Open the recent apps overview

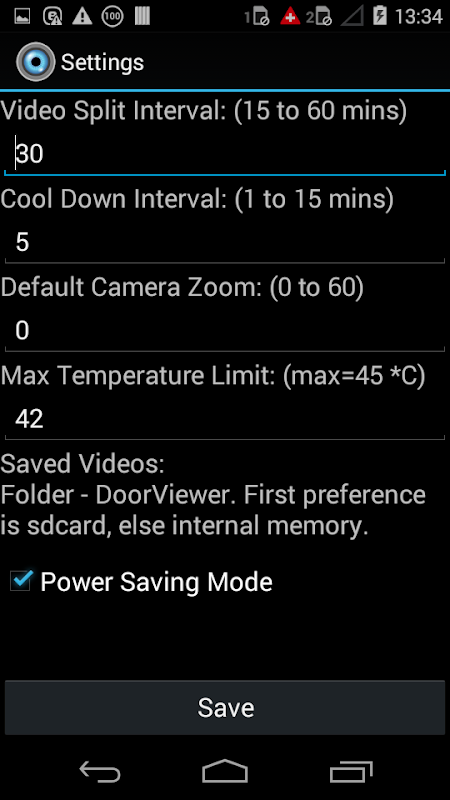pyautogui.click(x=351, y=771)
